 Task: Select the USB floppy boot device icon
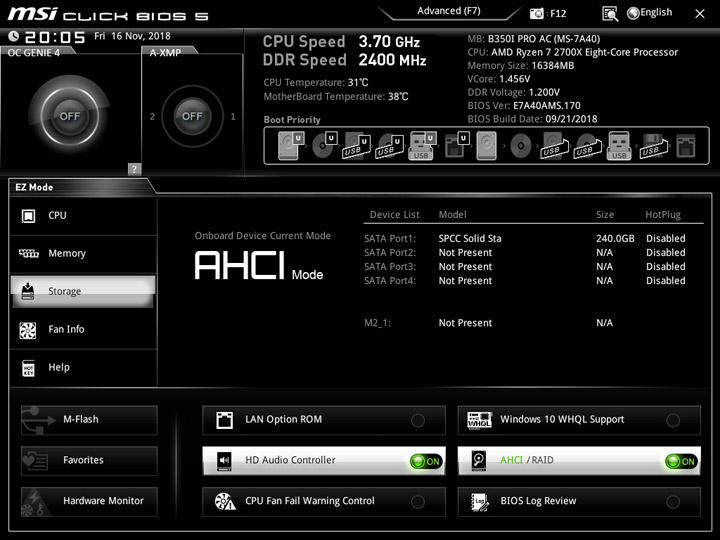point(654,146)
